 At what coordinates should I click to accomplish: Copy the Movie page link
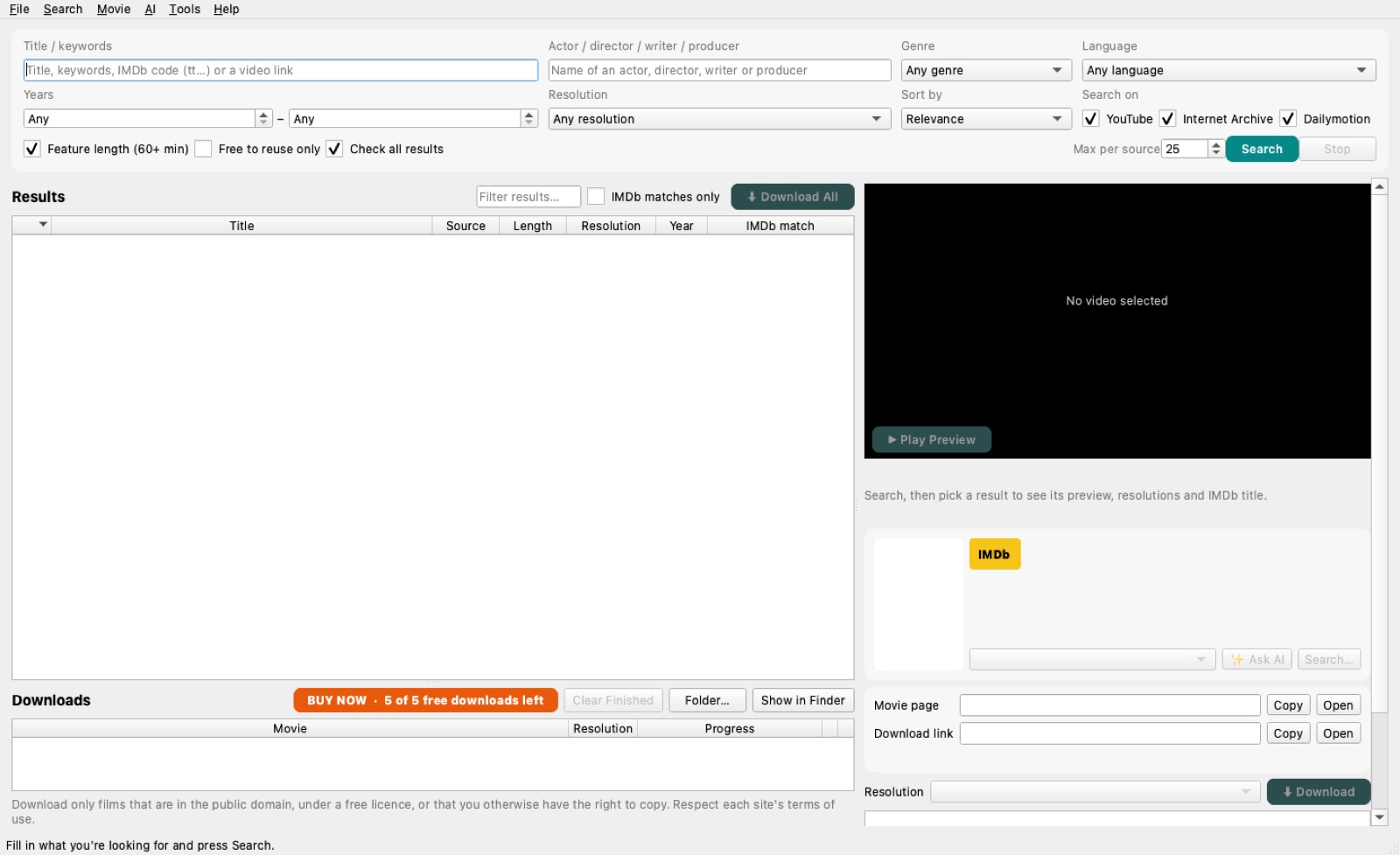pyautogui.click(x=1288, y=705)
